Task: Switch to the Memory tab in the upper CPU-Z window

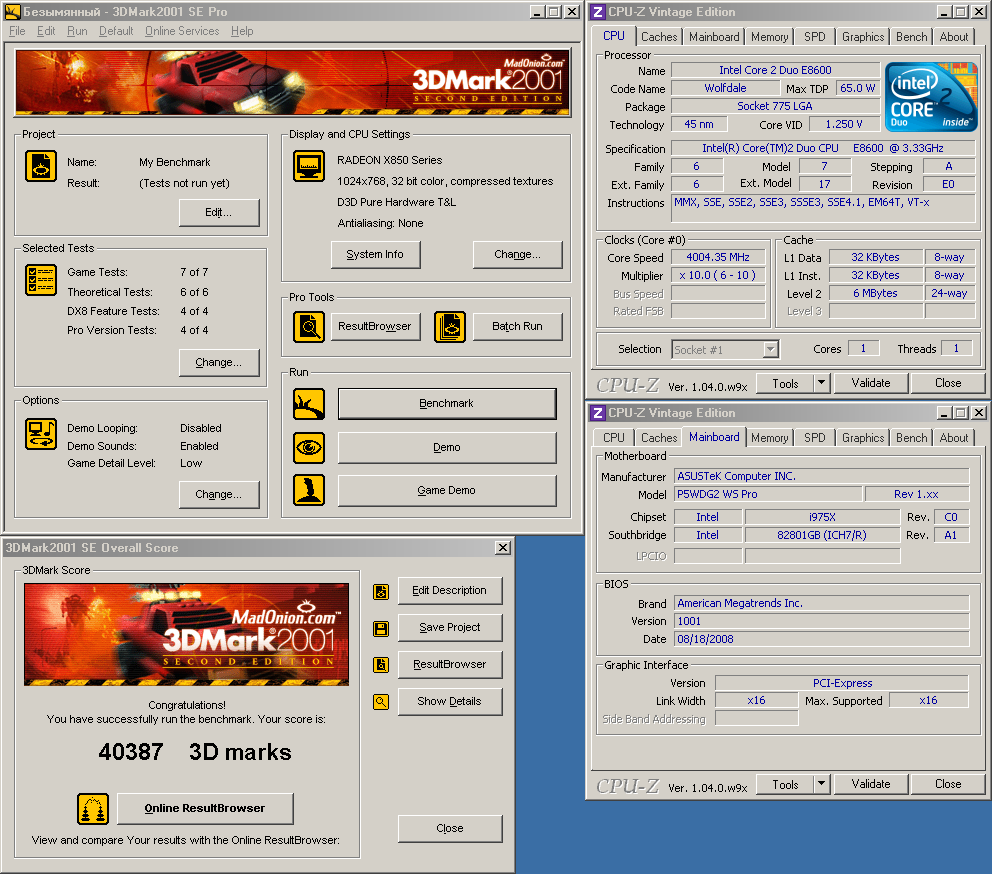Action: 769,37
